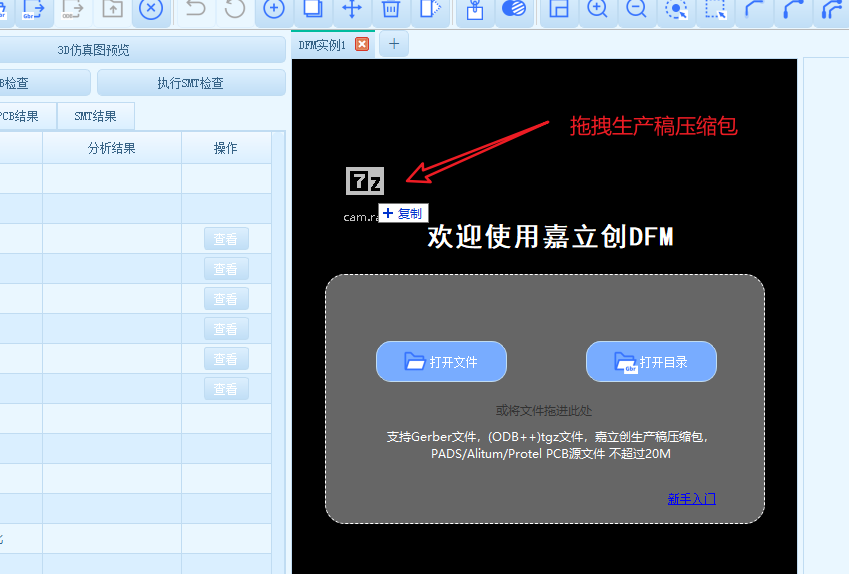This screenshot has width=849, height=574.
Task: Click the 打开目录 button
Action: click(651, 362)
